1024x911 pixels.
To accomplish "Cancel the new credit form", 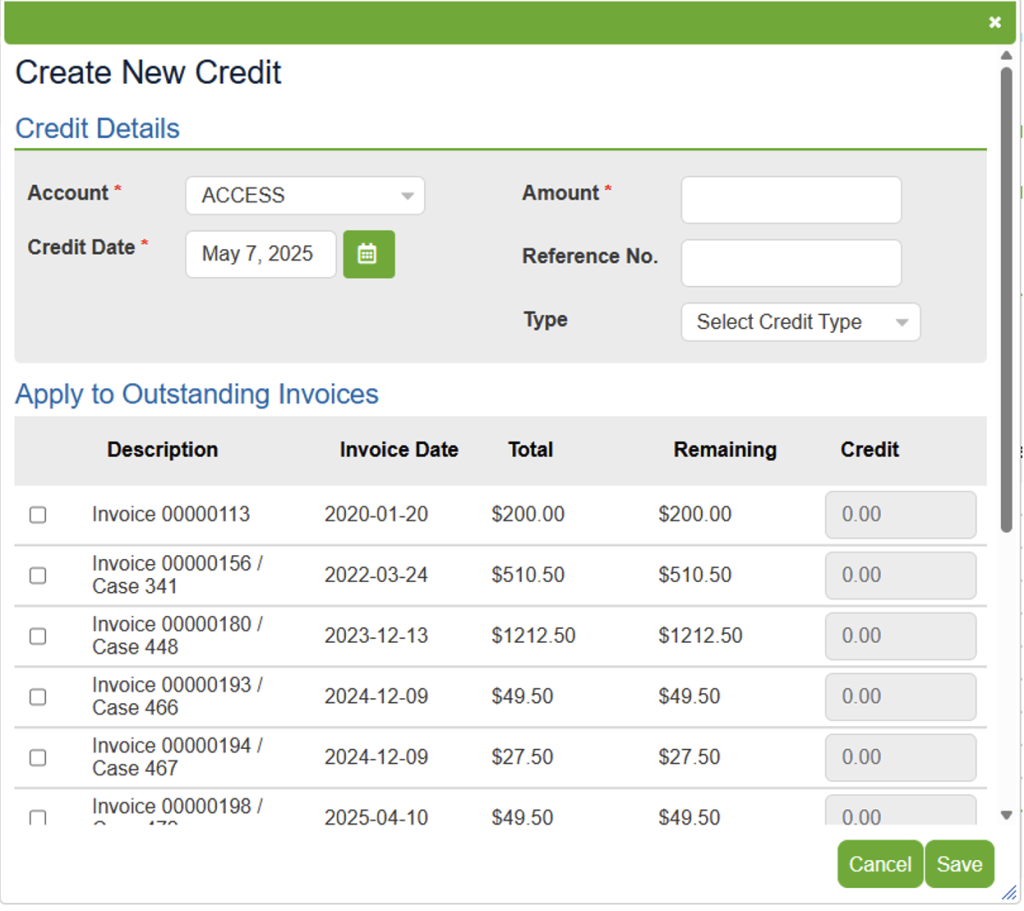I will (x=879, y=864).
